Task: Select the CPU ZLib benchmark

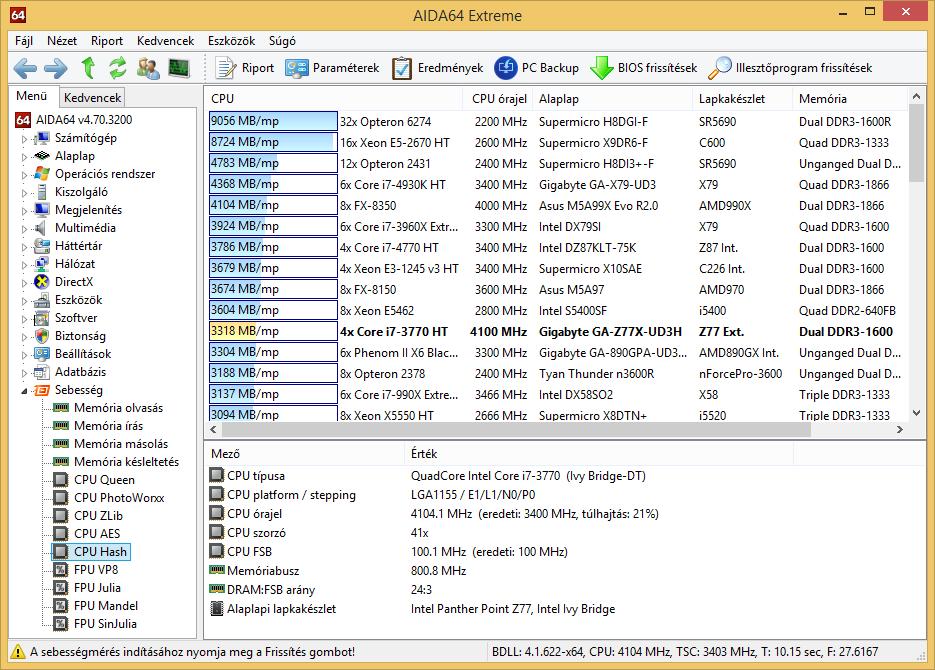Action: point(98,516)
